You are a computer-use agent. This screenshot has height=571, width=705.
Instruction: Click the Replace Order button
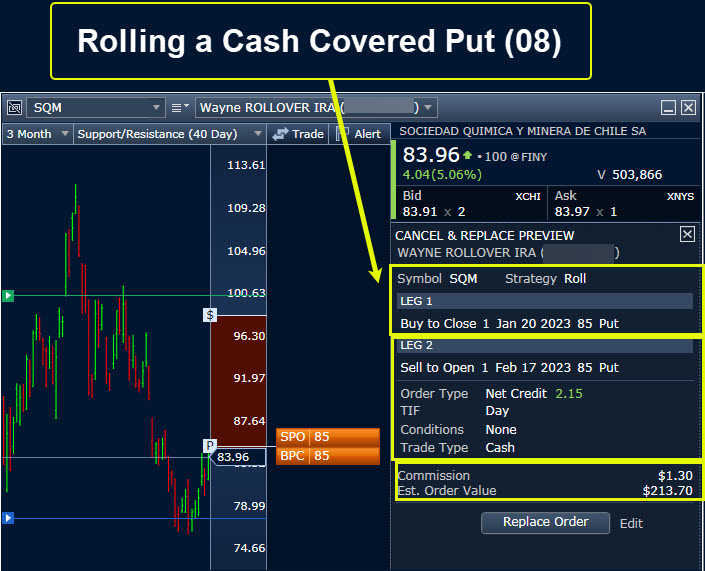[545, 522]
